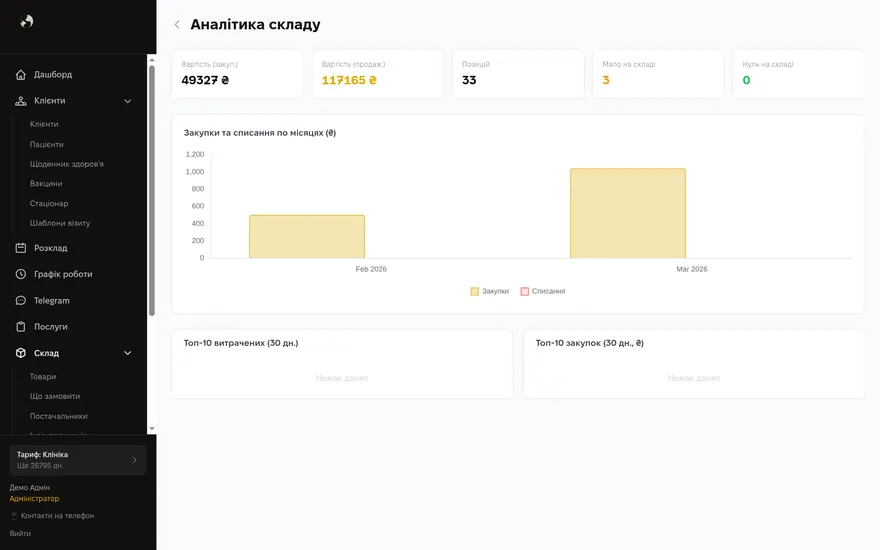Click the Нуль на складі card

point(799,74)
